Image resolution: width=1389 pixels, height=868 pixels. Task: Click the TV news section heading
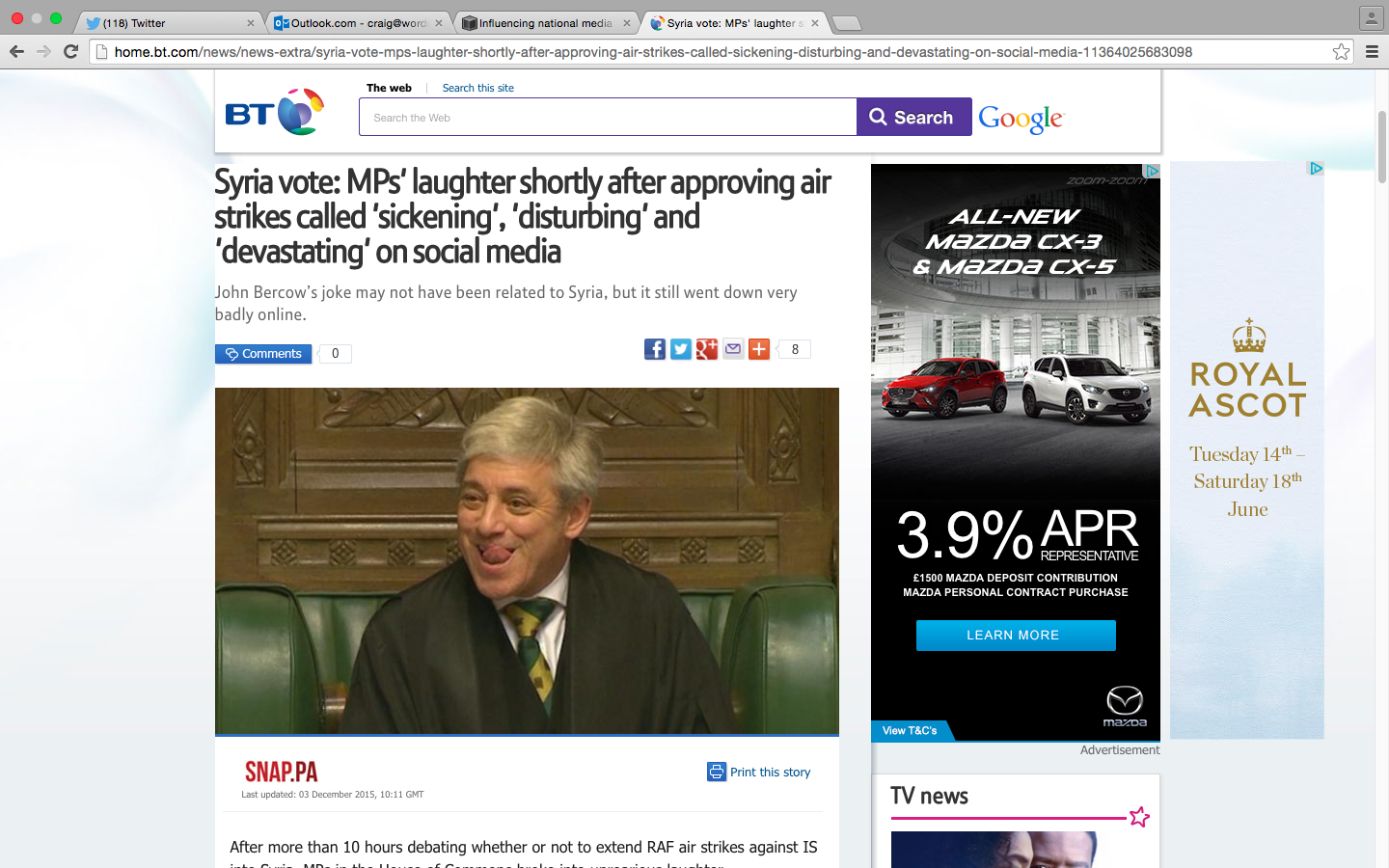[929, 796]
